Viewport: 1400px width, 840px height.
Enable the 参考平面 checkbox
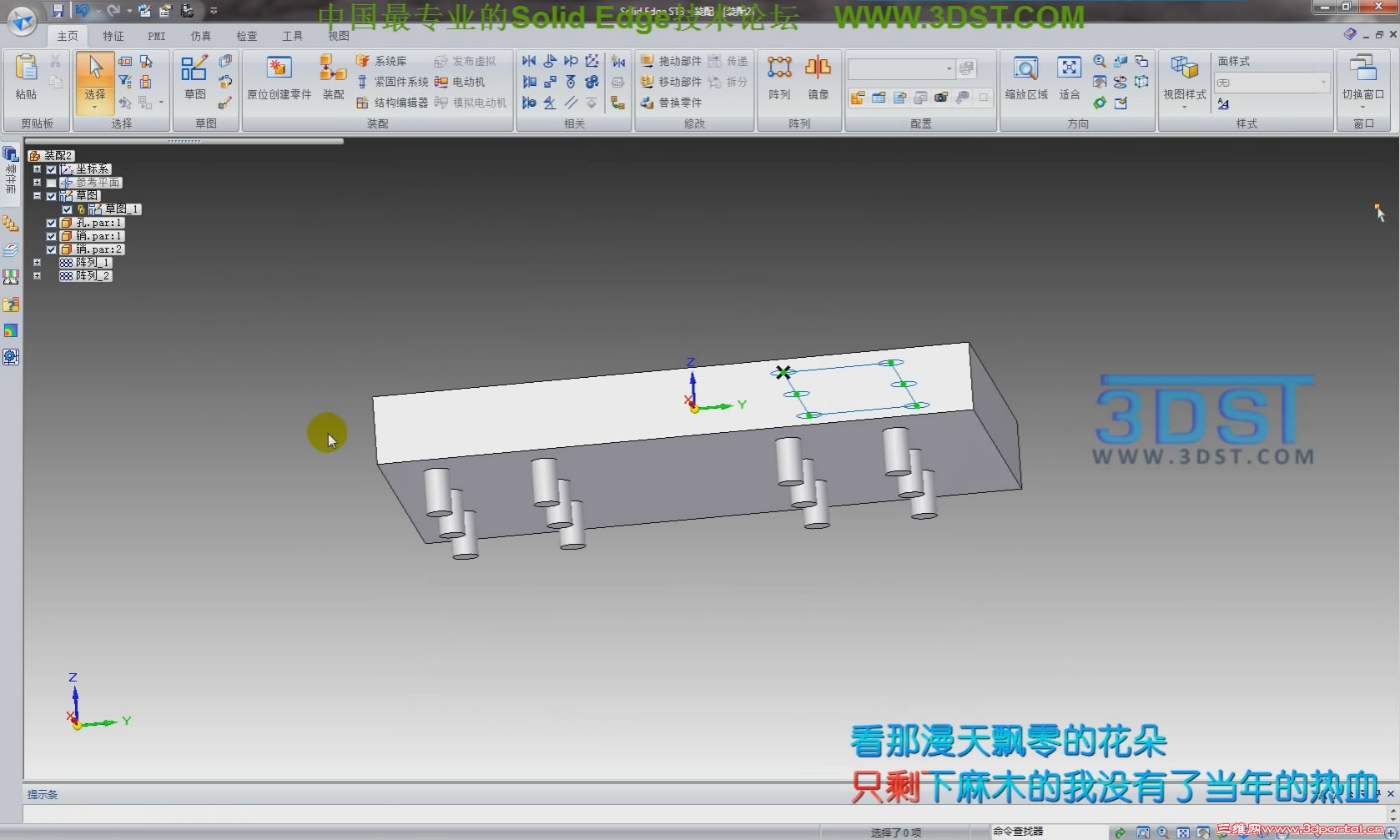(x=52, y=183)
